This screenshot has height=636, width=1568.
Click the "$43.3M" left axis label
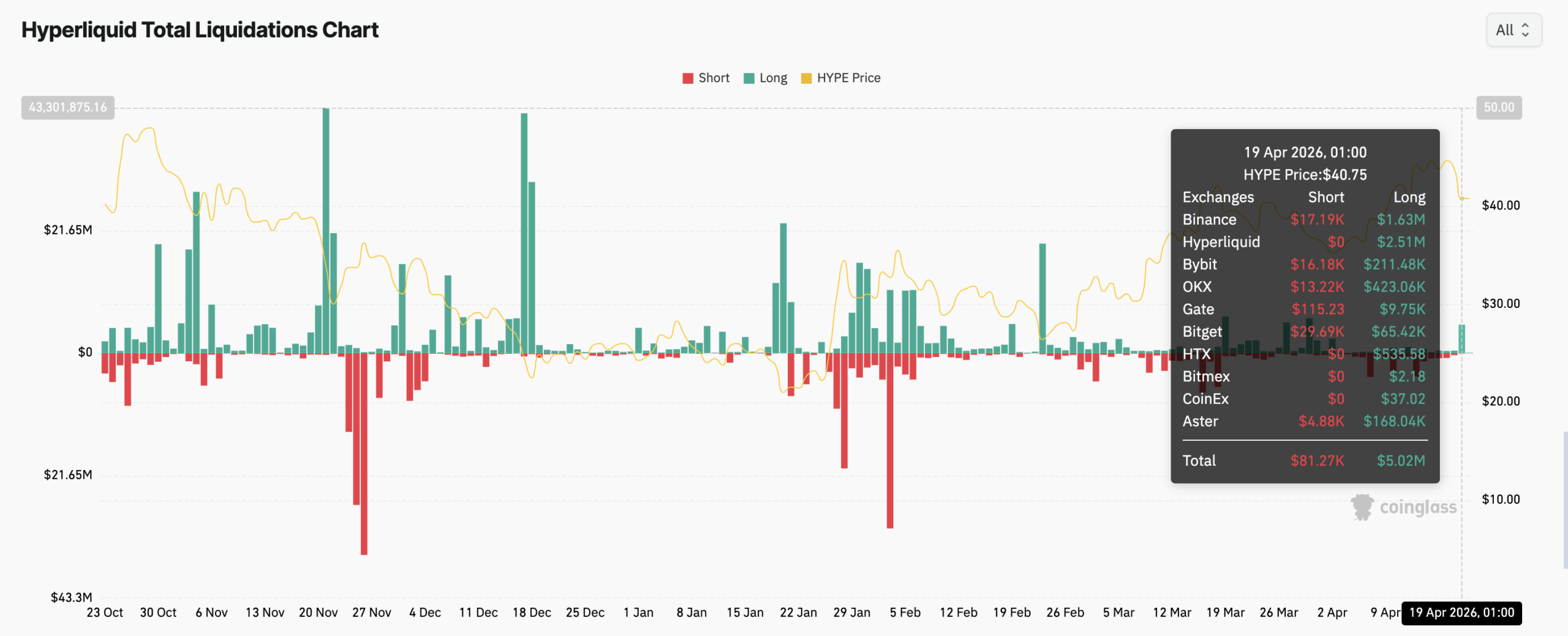point(72,597)
